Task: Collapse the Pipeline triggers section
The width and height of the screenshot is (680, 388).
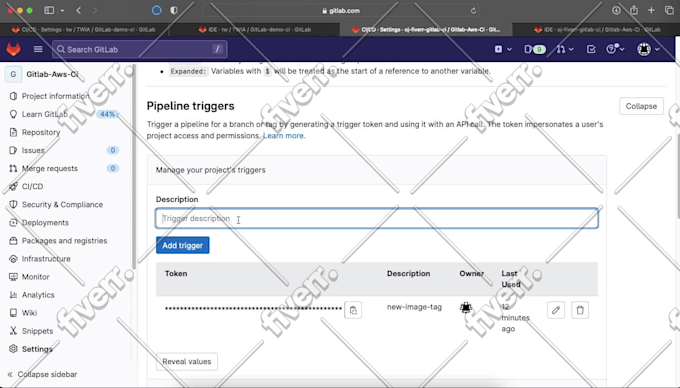Action: point(641,106)
